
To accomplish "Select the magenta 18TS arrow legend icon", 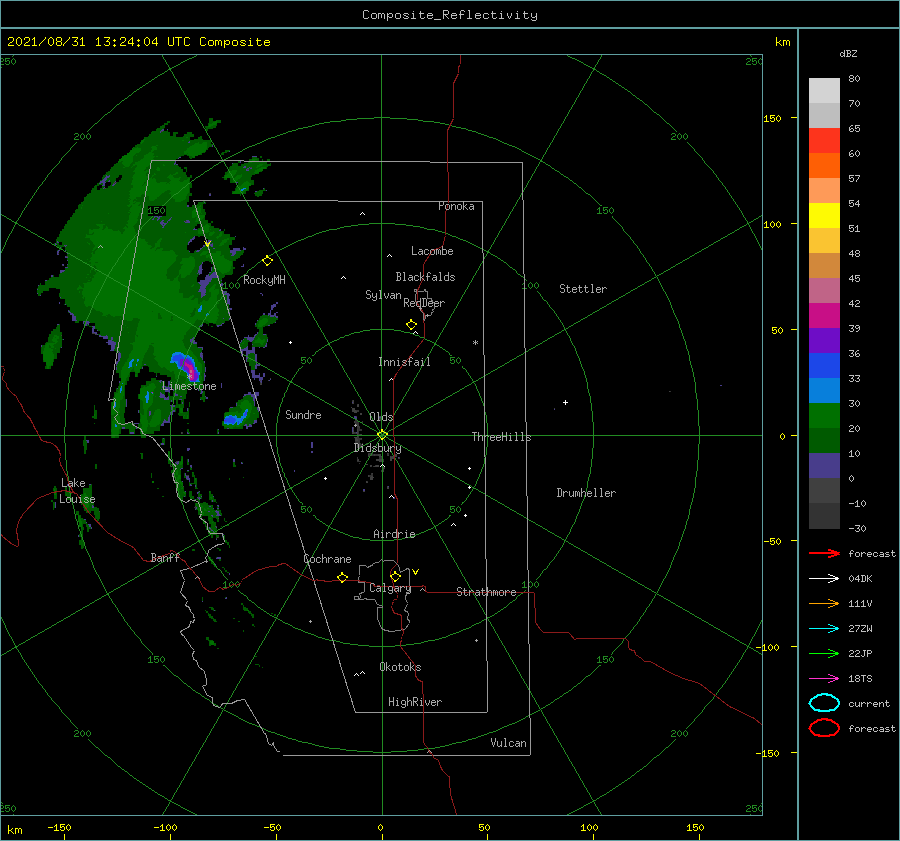I will tap(824, 679).
